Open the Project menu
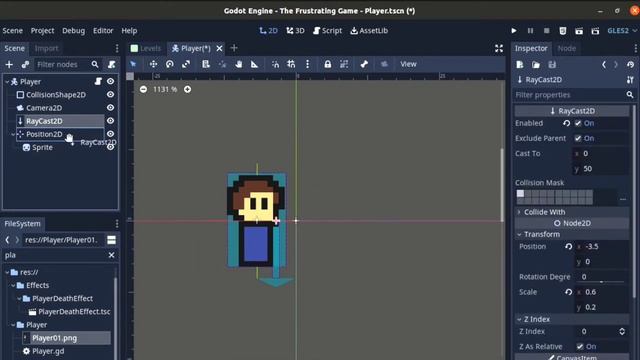This screenshot has height=360, width=640. pos(42,31)
